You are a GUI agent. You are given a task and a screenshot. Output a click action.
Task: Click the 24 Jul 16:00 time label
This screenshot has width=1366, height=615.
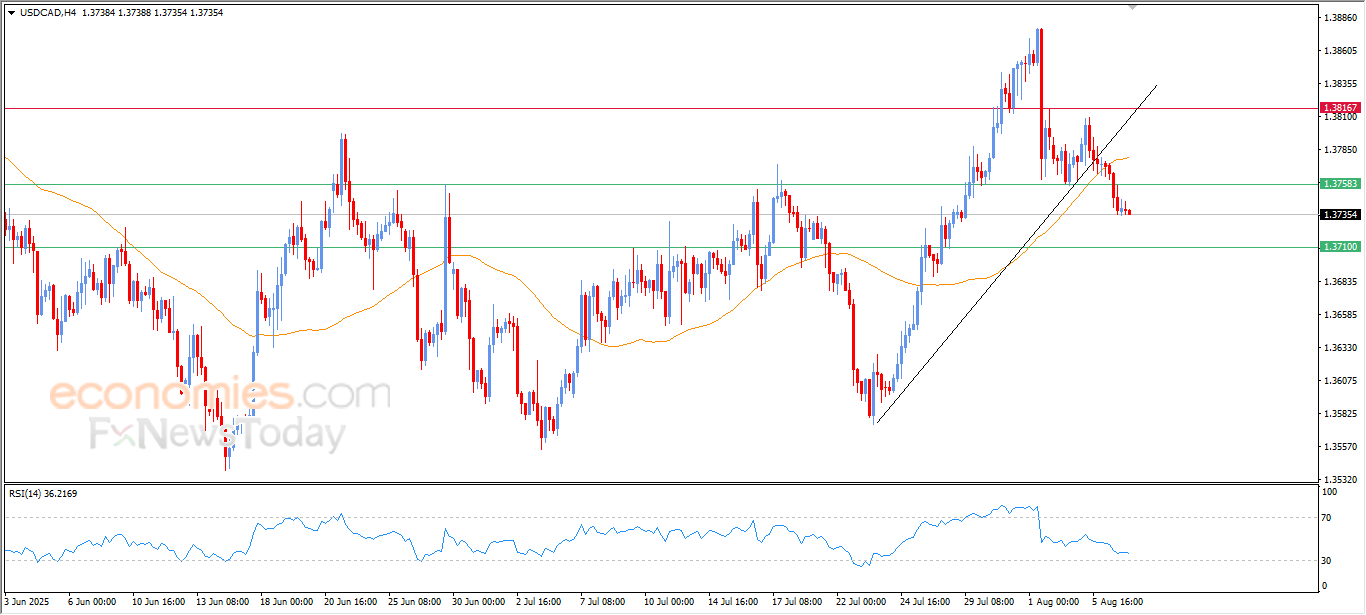927,602
